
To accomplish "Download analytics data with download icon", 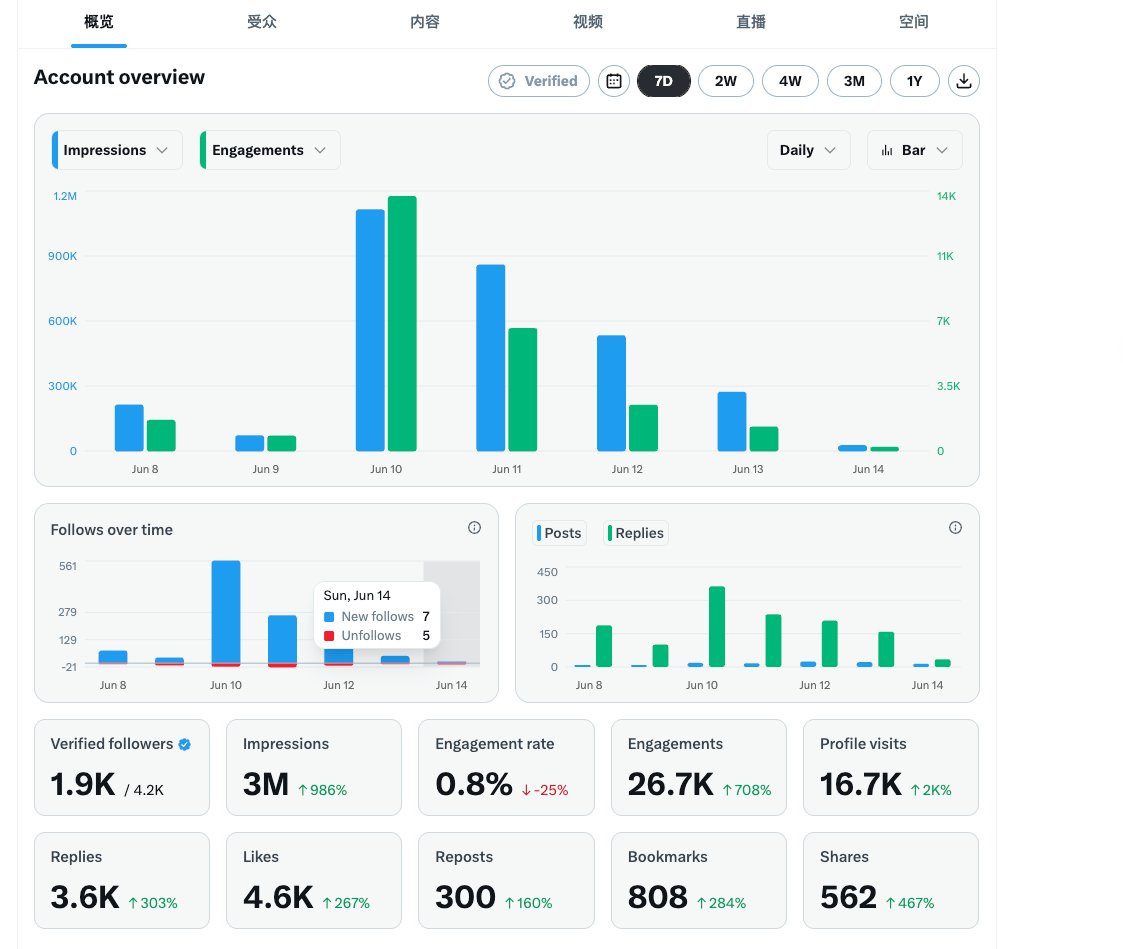I will pyautogui.click(x=963, y=81).
